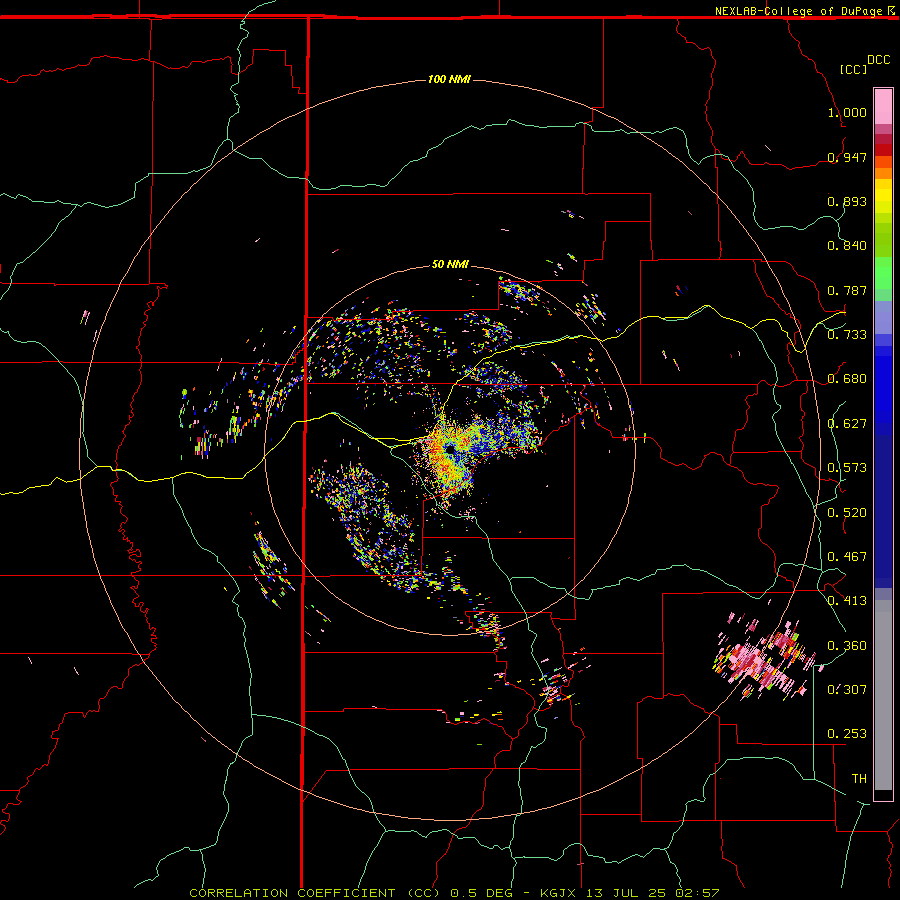
Task: Click the TH threshold label
Action: click(x=859, y=779)
